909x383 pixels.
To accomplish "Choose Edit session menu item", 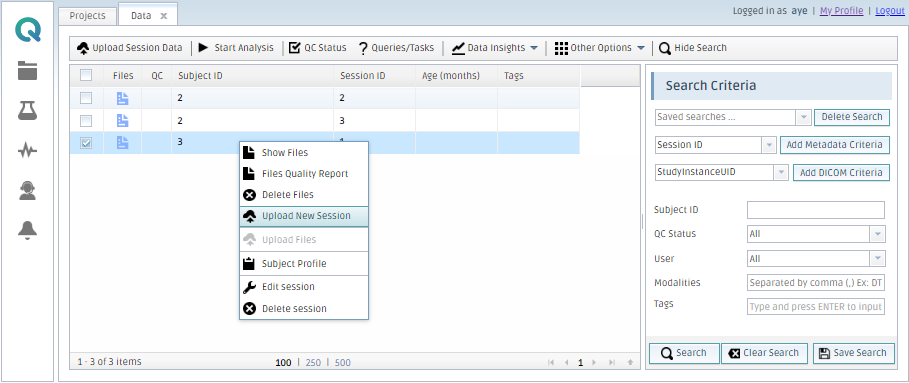I will (x=304, y=287).
